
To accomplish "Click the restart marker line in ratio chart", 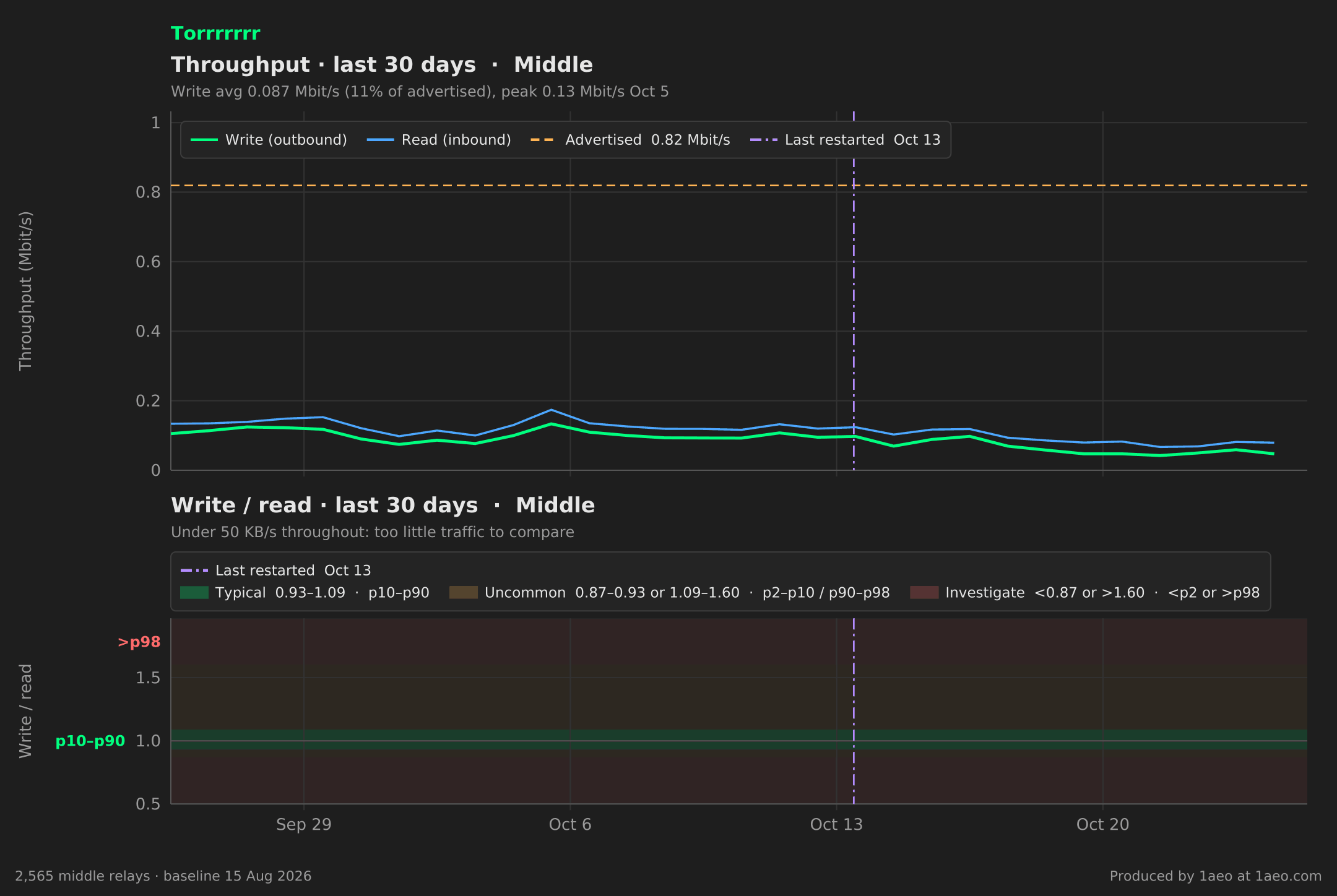I will [x=854, y=712].
